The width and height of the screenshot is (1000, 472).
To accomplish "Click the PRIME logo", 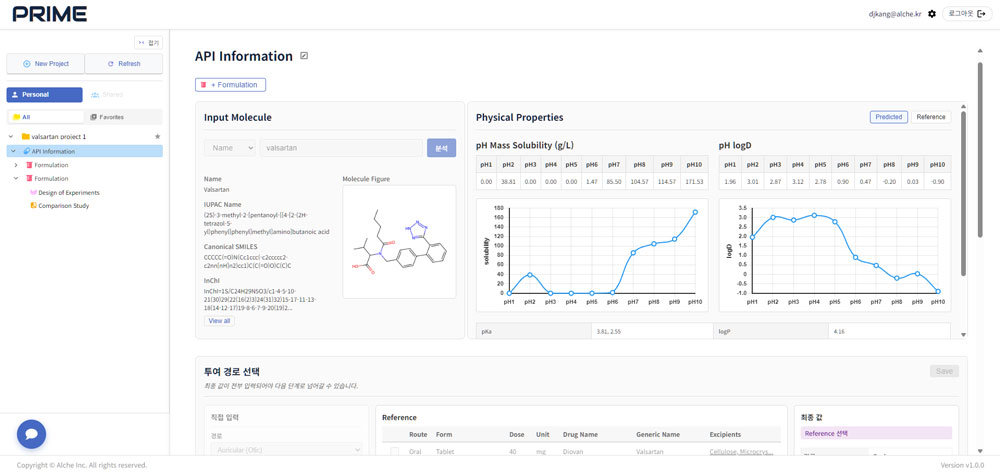I will [50, 14].
